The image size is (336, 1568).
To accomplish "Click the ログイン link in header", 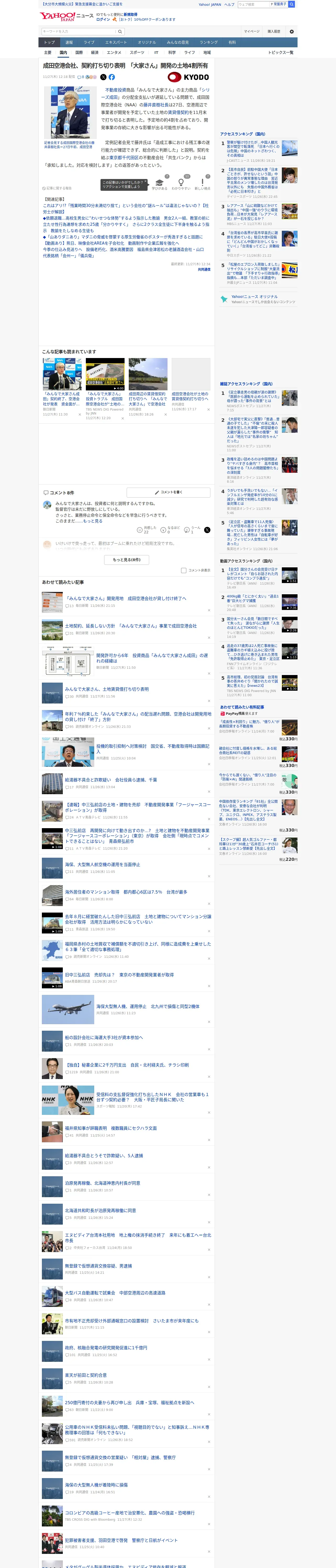I will tap(103, 20).
